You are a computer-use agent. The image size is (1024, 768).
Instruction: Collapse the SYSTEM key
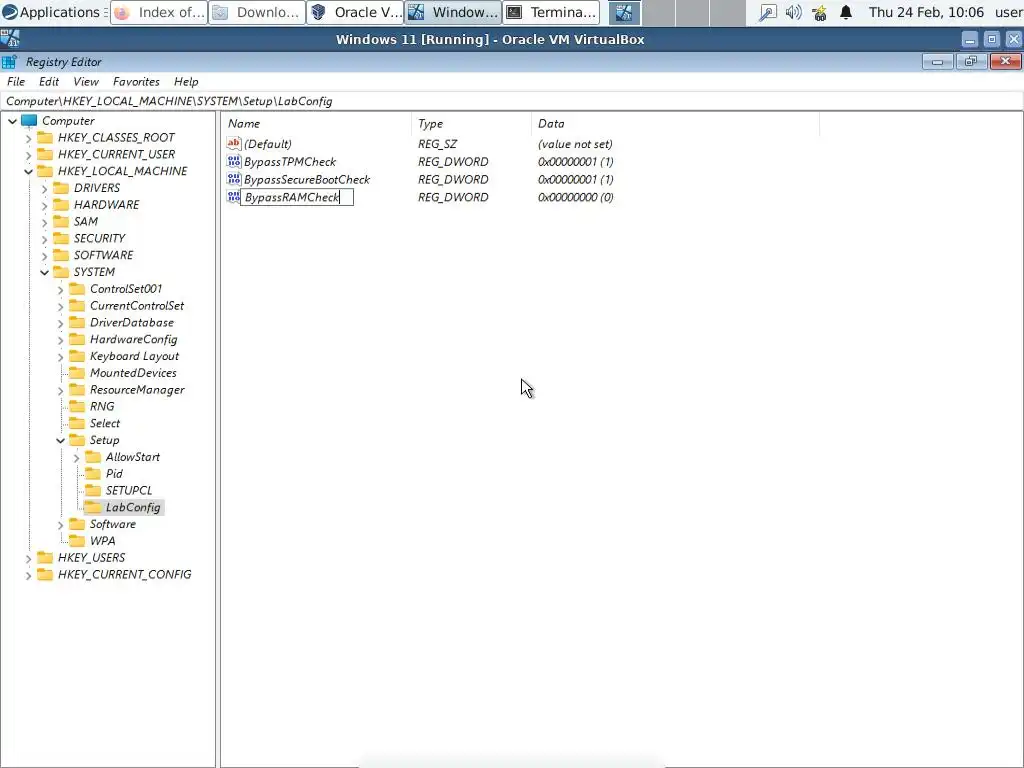[x=44, y=272]
